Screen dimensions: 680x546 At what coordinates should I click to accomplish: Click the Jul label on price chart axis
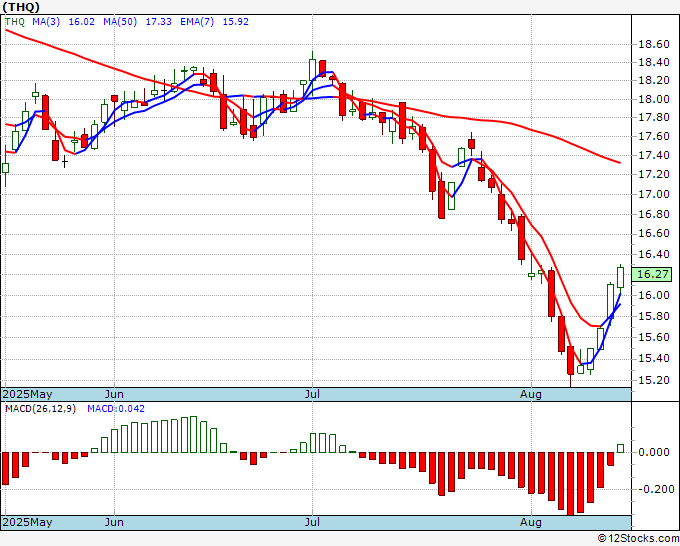click(312, 394)
